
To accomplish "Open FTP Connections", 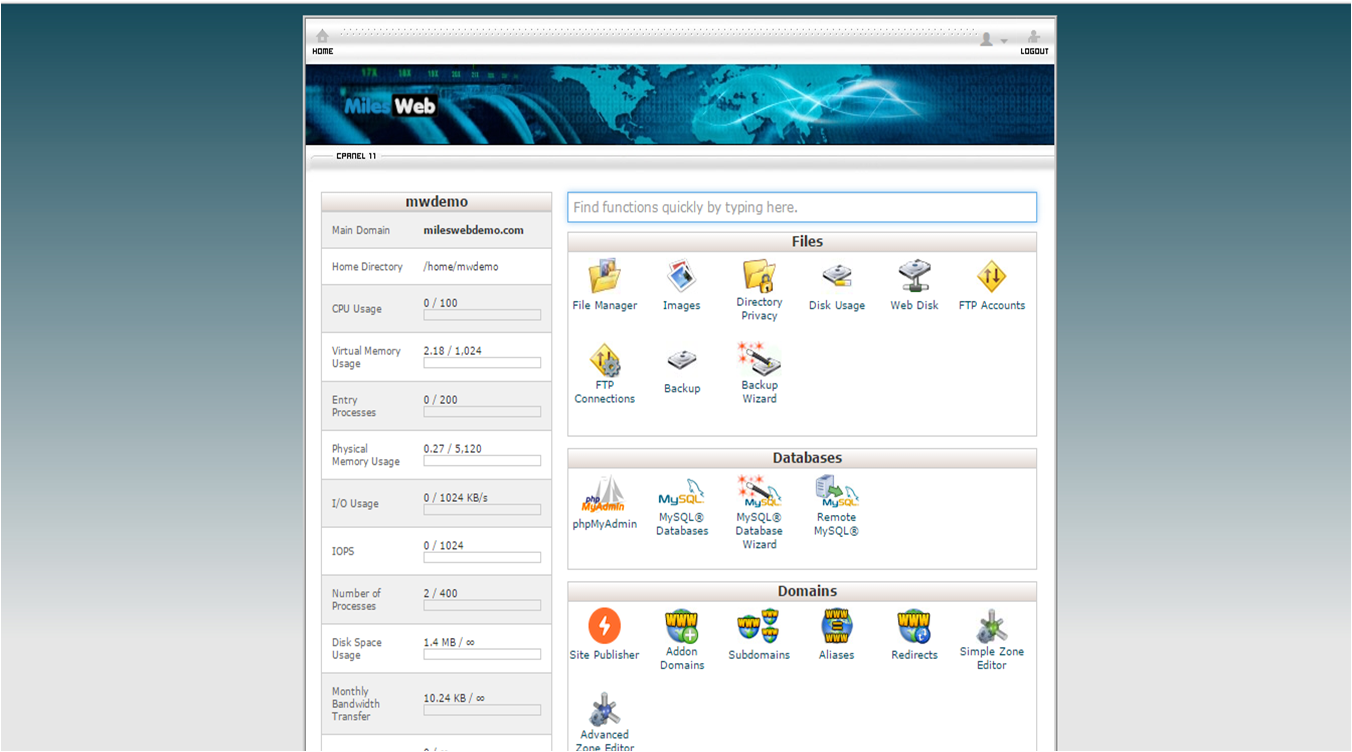I will tap(604, 359).
